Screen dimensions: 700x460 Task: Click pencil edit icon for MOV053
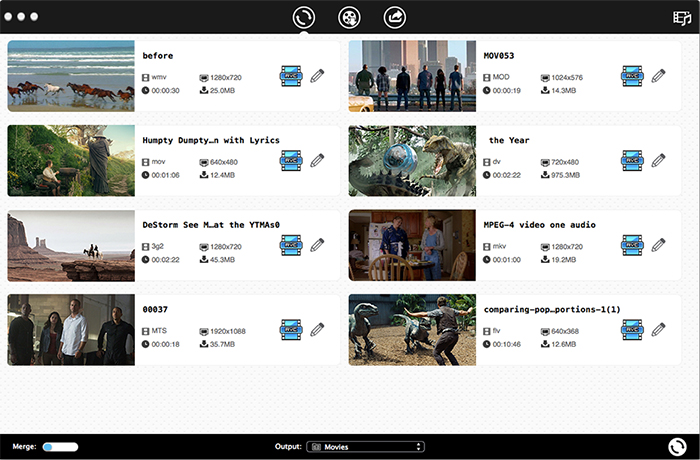tap(658, 76)
